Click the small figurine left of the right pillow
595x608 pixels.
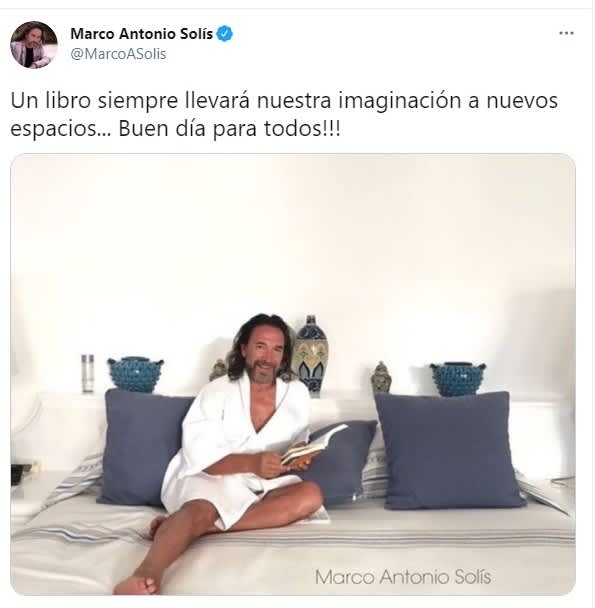[381, 378]
